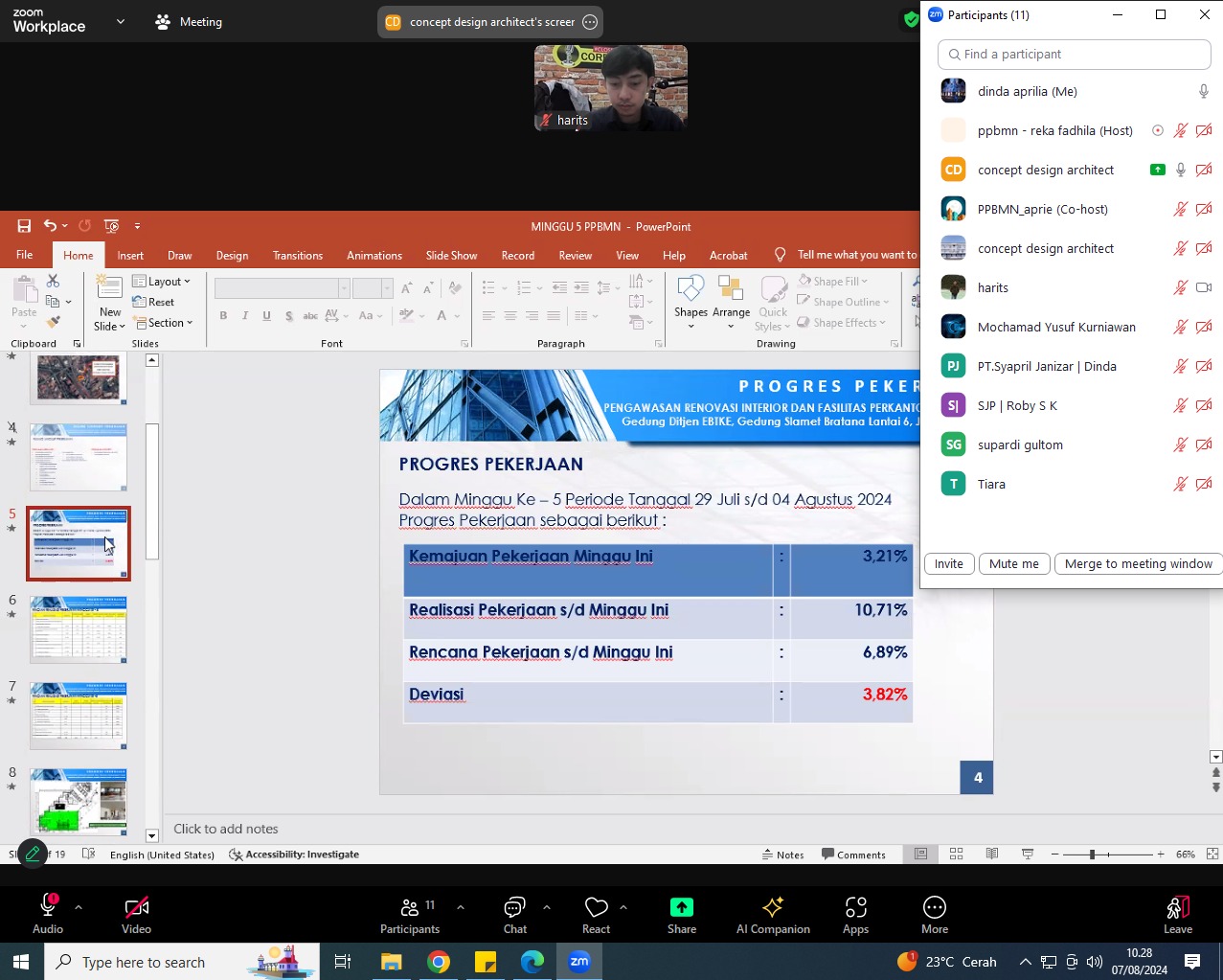Screen dimensions: 1223x980
Task: Click the Invite button
Action: [x=948, y=564]
